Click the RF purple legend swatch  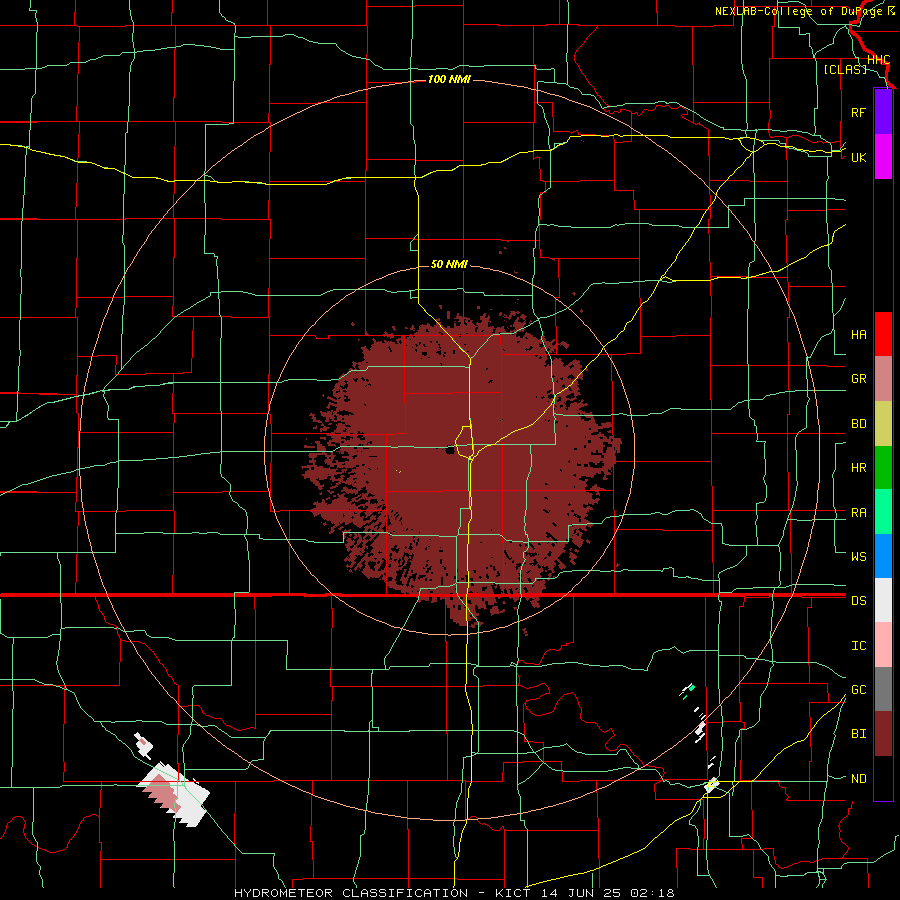click(883, 112)
